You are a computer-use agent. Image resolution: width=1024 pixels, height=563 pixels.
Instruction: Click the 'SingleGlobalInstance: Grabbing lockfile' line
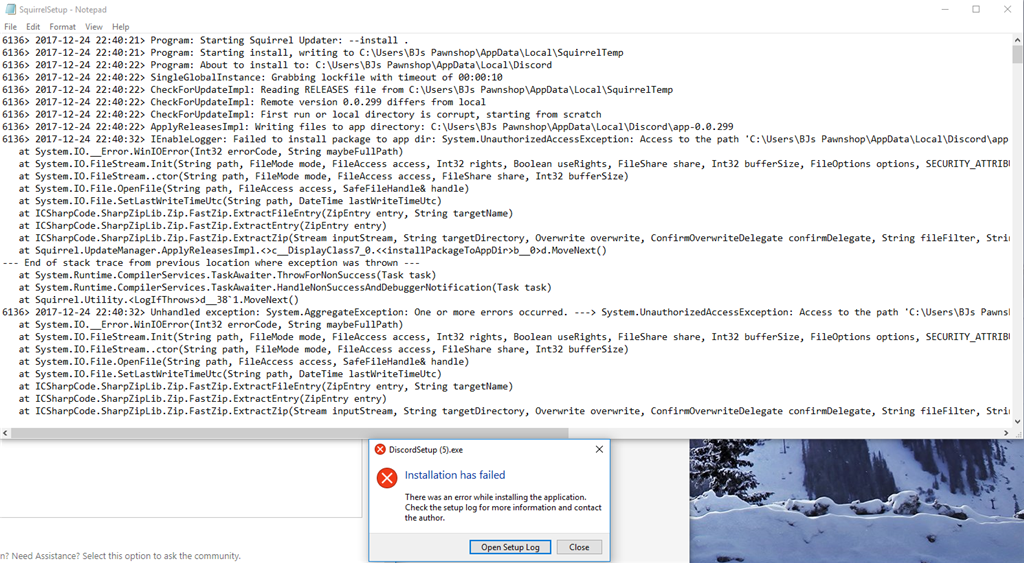click(252, 77)
